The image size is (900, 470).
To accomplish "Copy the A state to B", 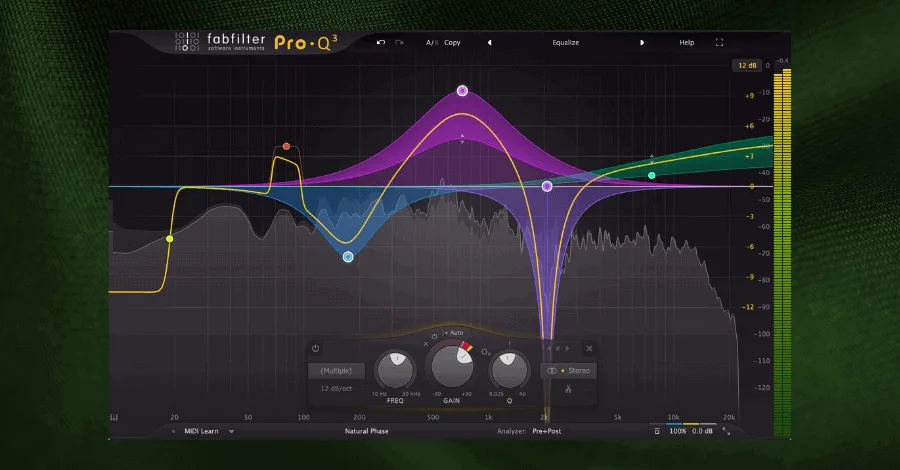I will [452, 42].
